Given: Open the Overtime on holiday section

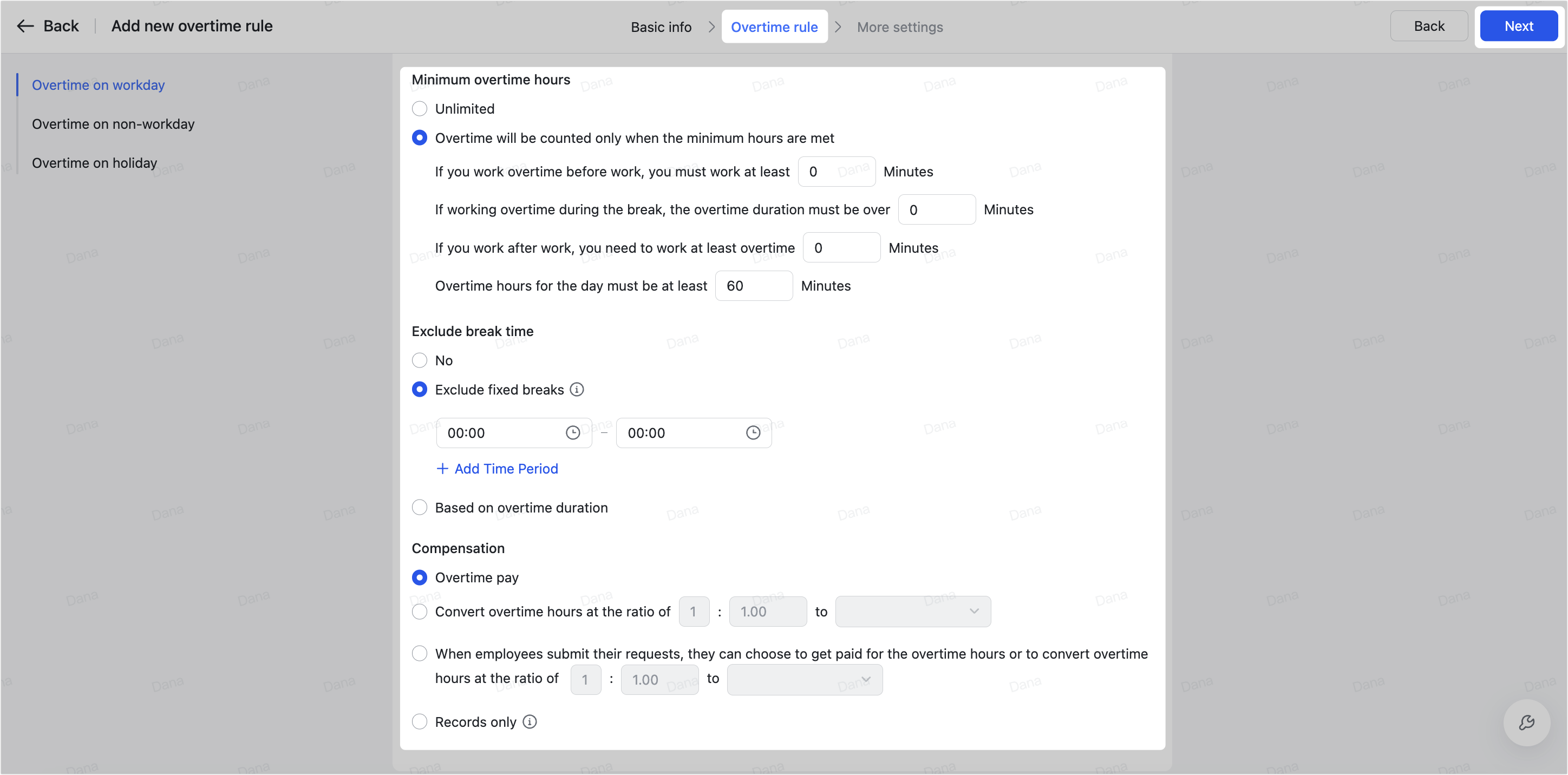Looking at the screenshot, I should pos(94,162).
